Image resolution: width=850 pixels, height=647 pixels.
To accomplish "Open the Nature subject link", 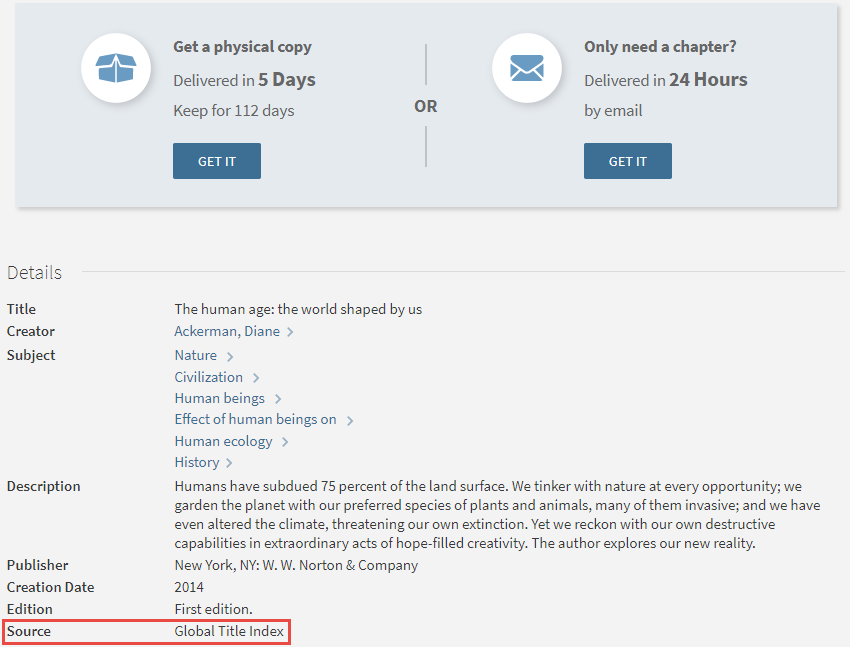I will click(x=195, y=355).
